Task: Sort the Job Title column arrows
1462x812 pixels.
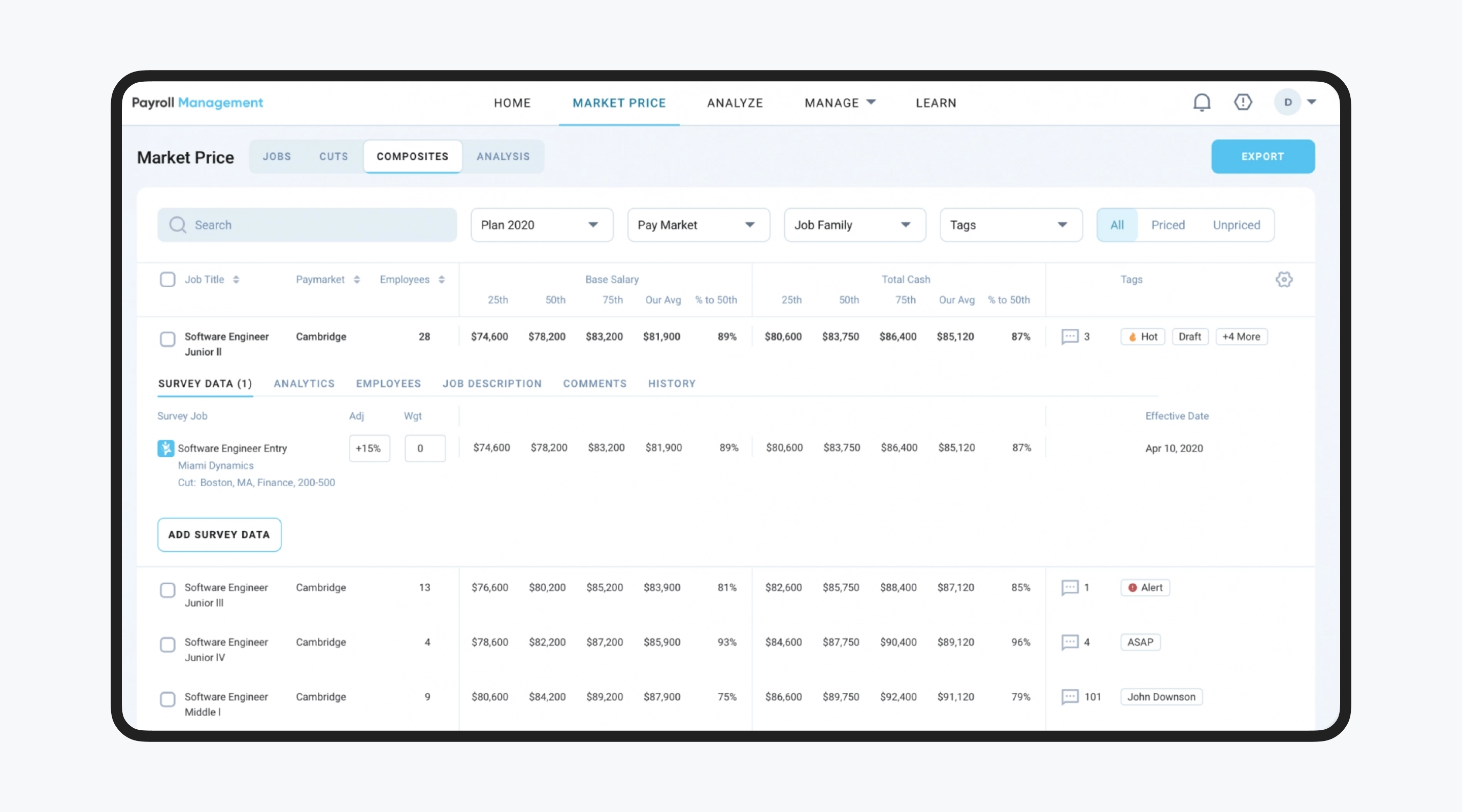Action: (x=237, y=279)
